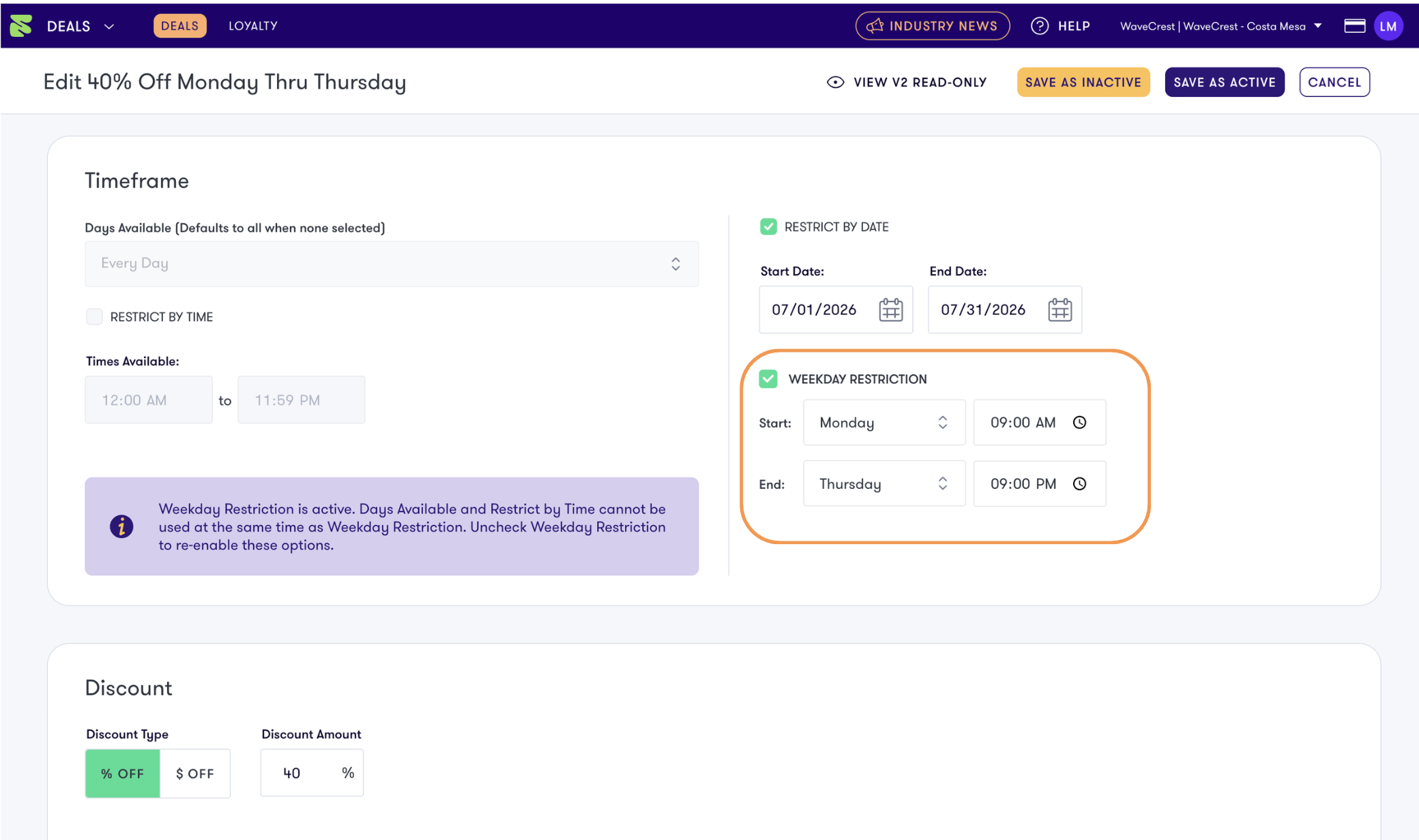Click the Discount Amount 40 field
This screenshot has height=840, width=1419.
coord(312,773)
